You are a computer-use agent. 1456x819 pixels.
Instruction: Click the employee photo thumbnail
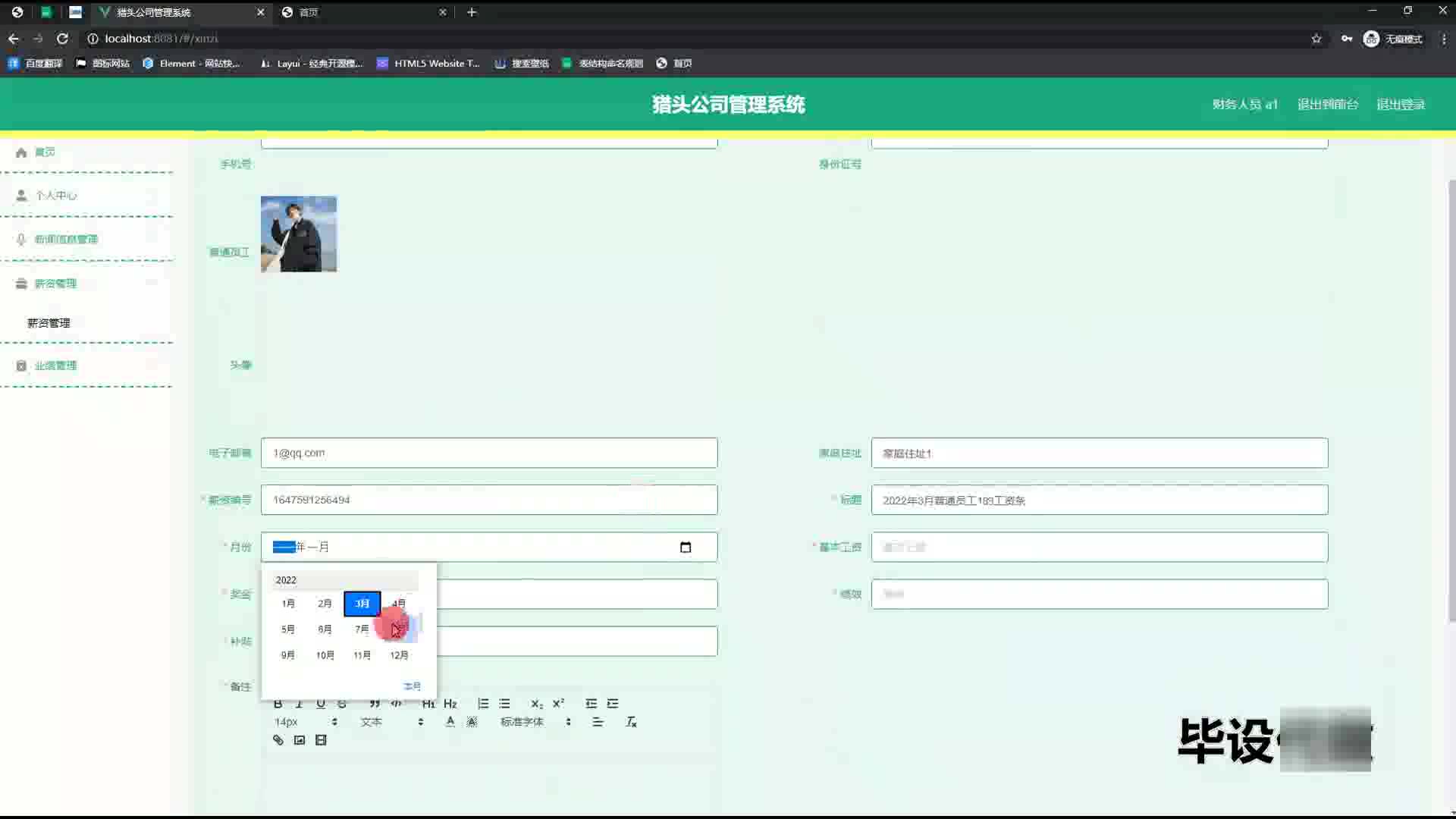coord(299,234)
